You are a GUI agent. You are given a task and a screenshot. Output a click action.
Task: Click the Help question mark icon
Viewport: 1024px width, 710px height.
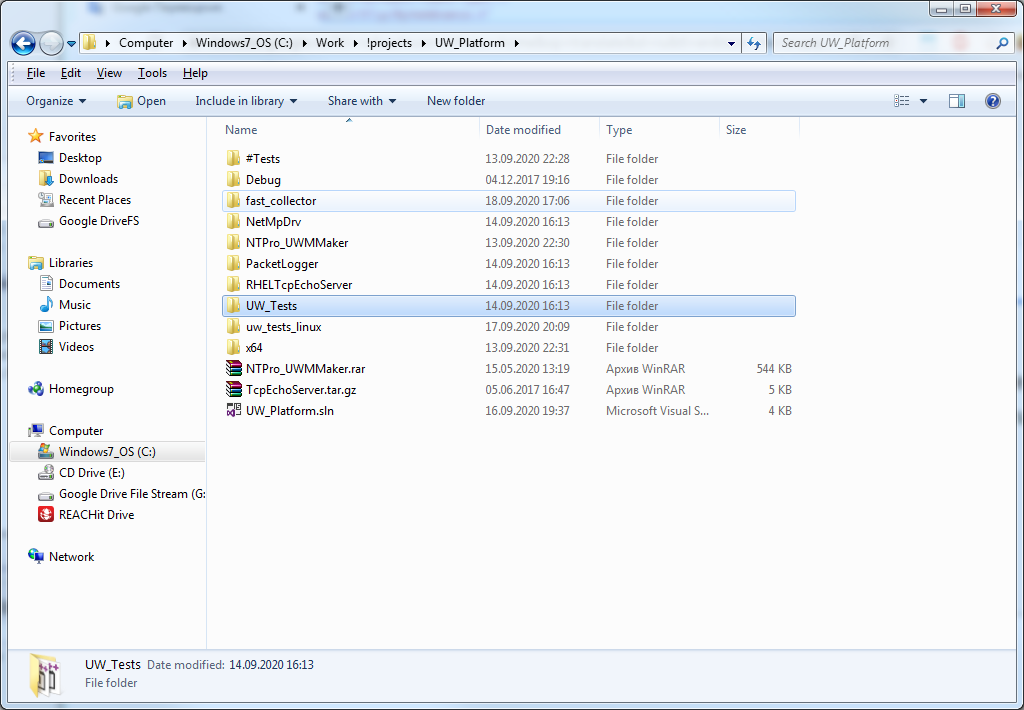pyautogui.click(x=992, y=101)
